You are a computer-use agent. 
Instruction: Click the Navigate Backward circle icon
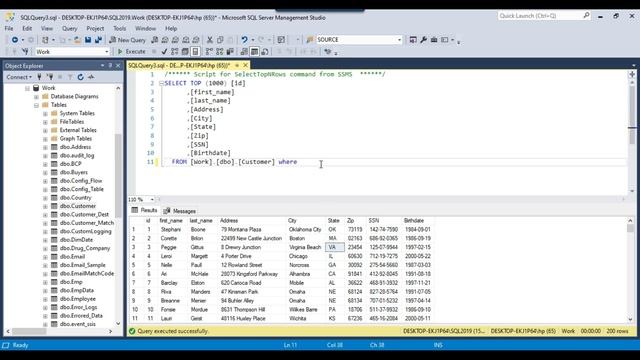(x=15, y=40)
